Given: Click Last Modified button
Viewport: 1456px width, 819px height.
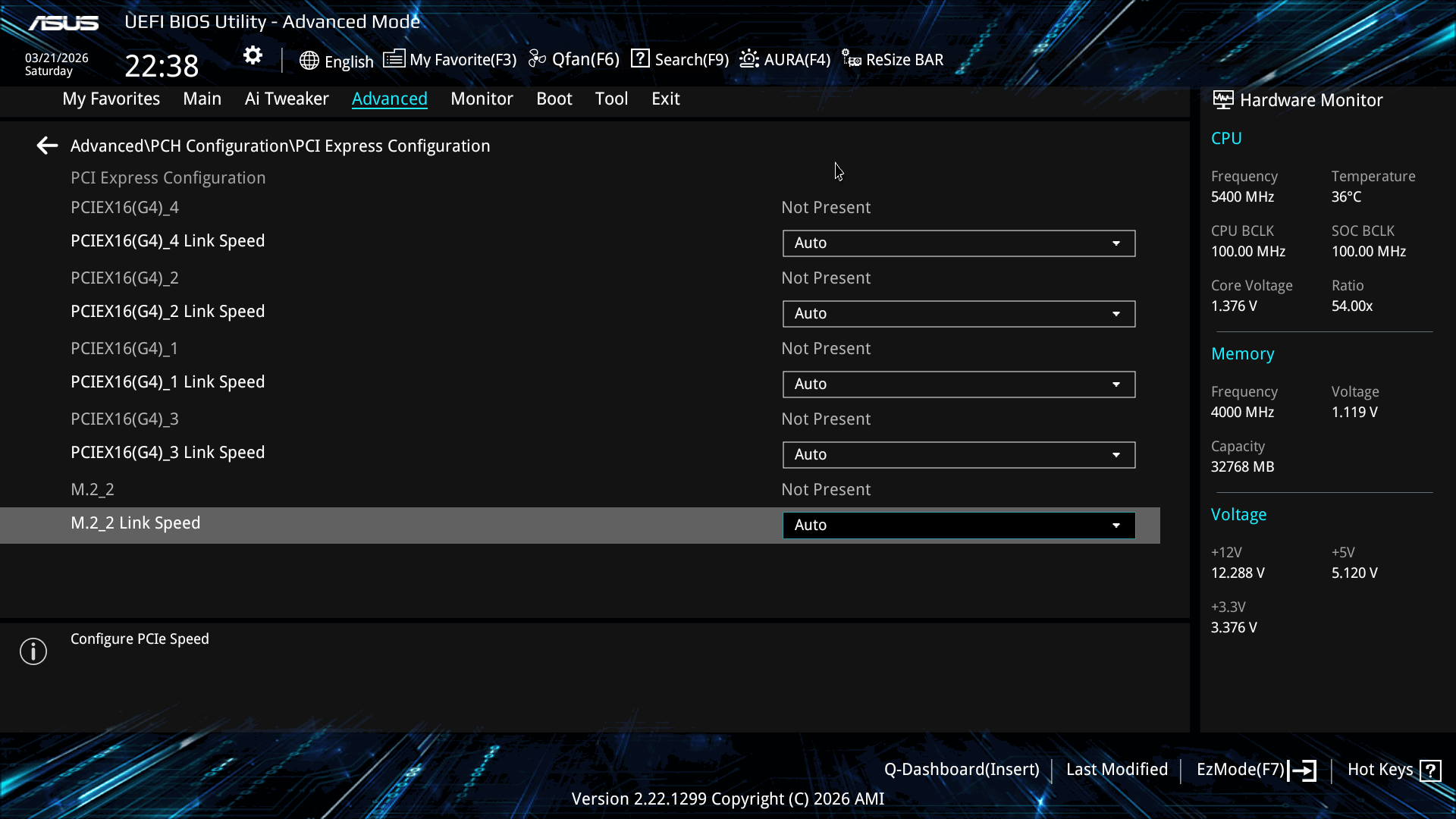Looking at the screenshot, I should pos(1116,770).
